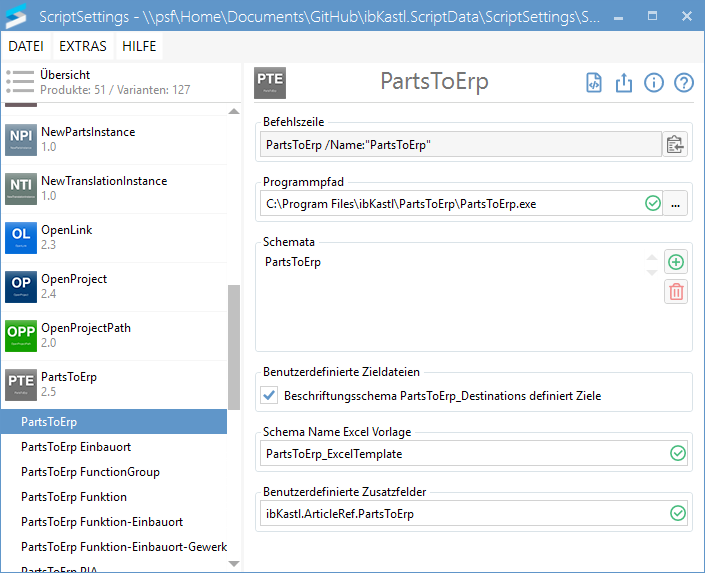Click scroll-up arrow of product list

(234, 111)
